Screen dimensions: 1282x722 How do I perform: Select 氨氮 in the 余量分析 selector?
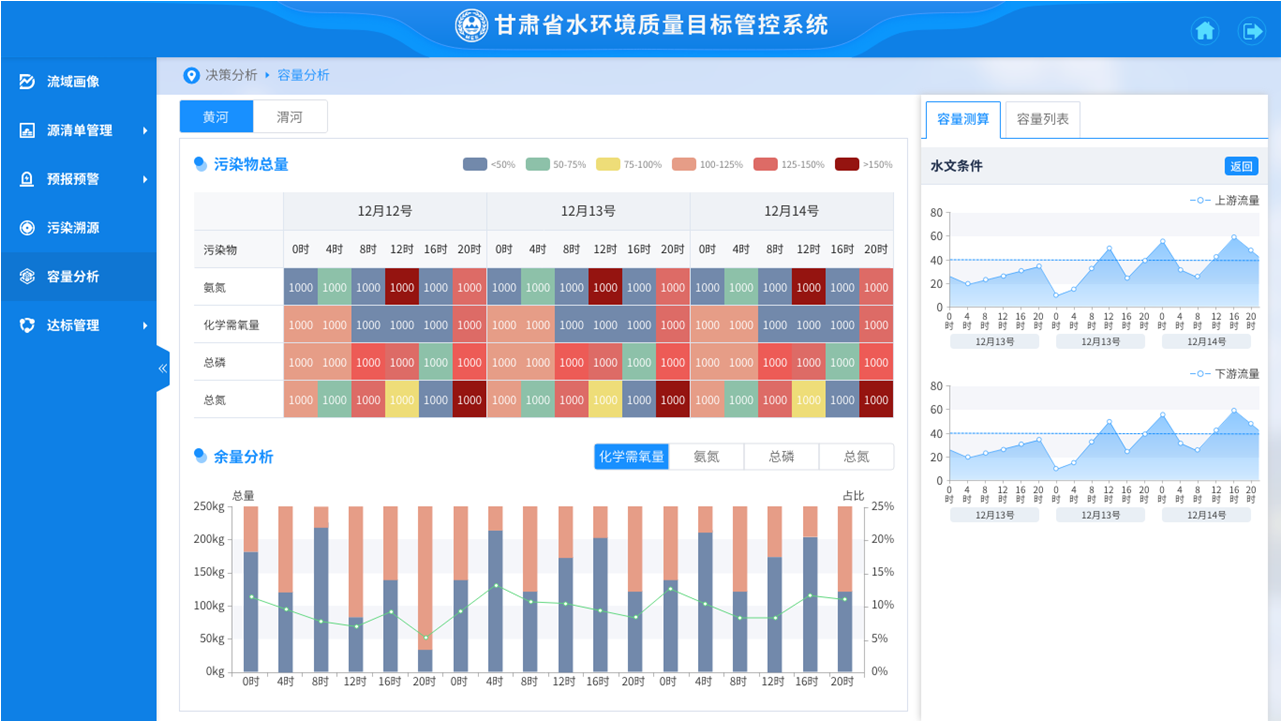(x=706, y=457)
